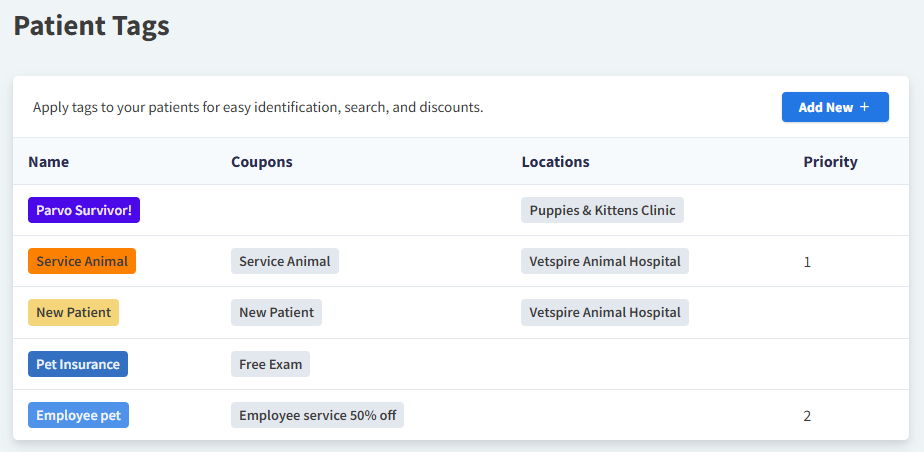This screenshot has height=452, width=924.
Task: Click Vetspire Animal Hospital in New Patient row
Action: click(605, 312)
